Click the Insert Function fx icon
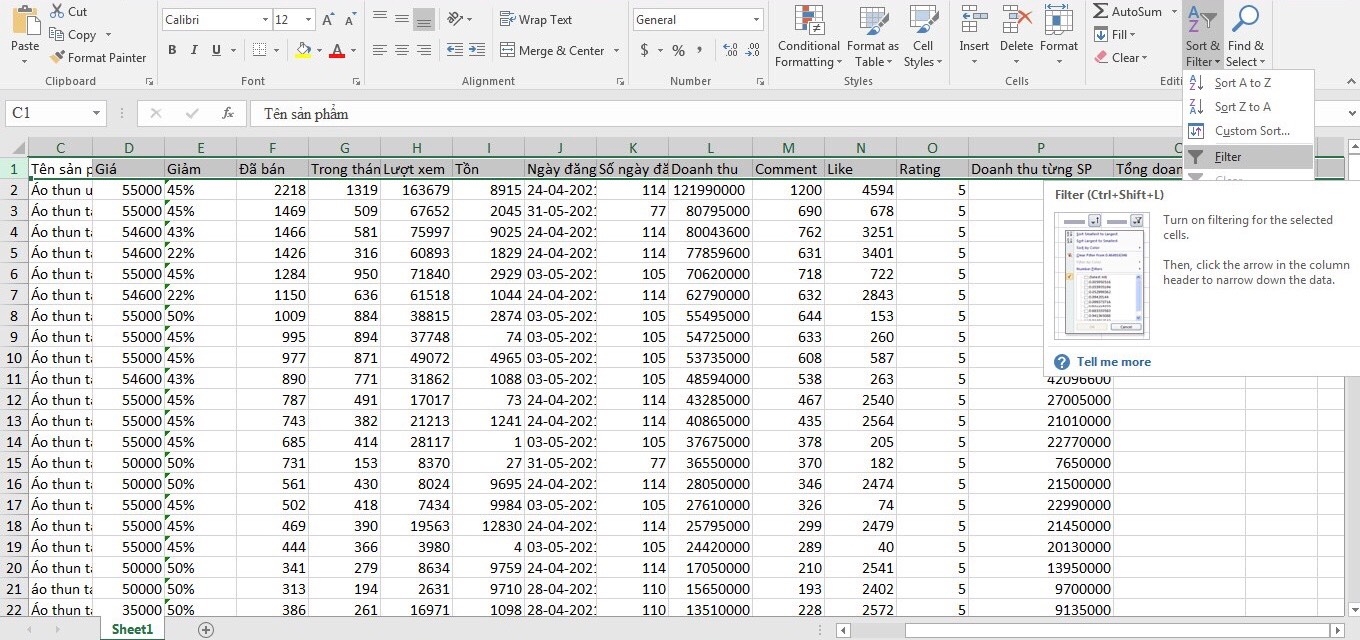Screen dimensions: 1360x640 click(228, 114)
